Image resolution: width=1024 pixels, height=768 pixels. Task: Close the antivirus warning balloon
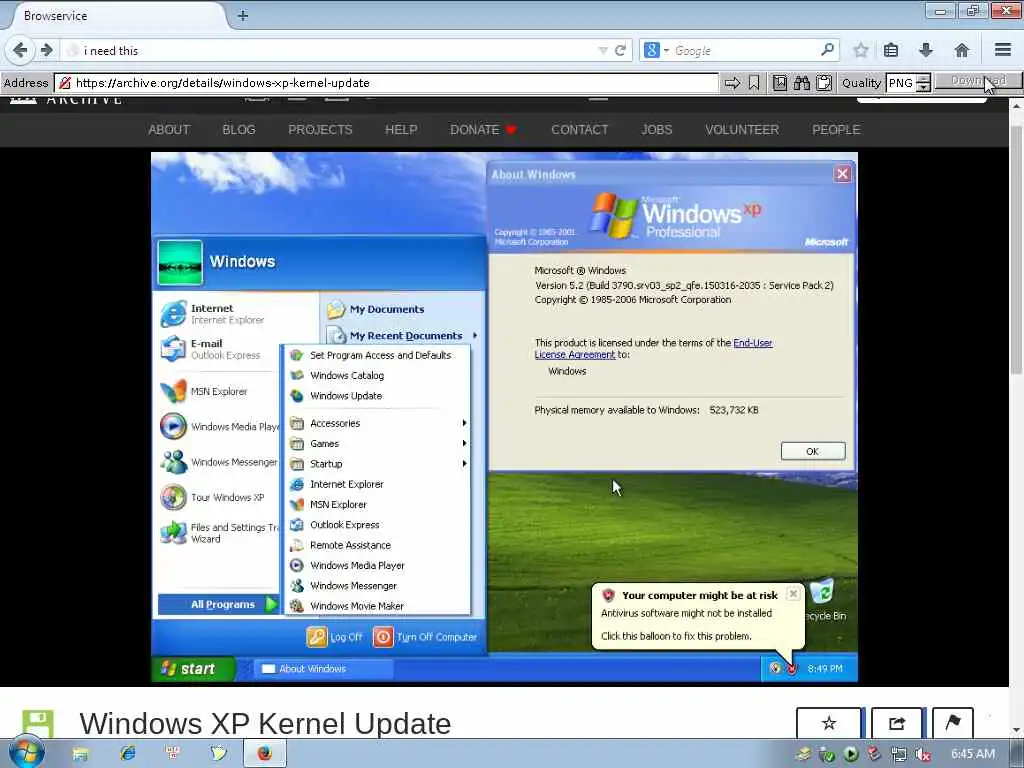pyautogui.click(x=793, y=594)
